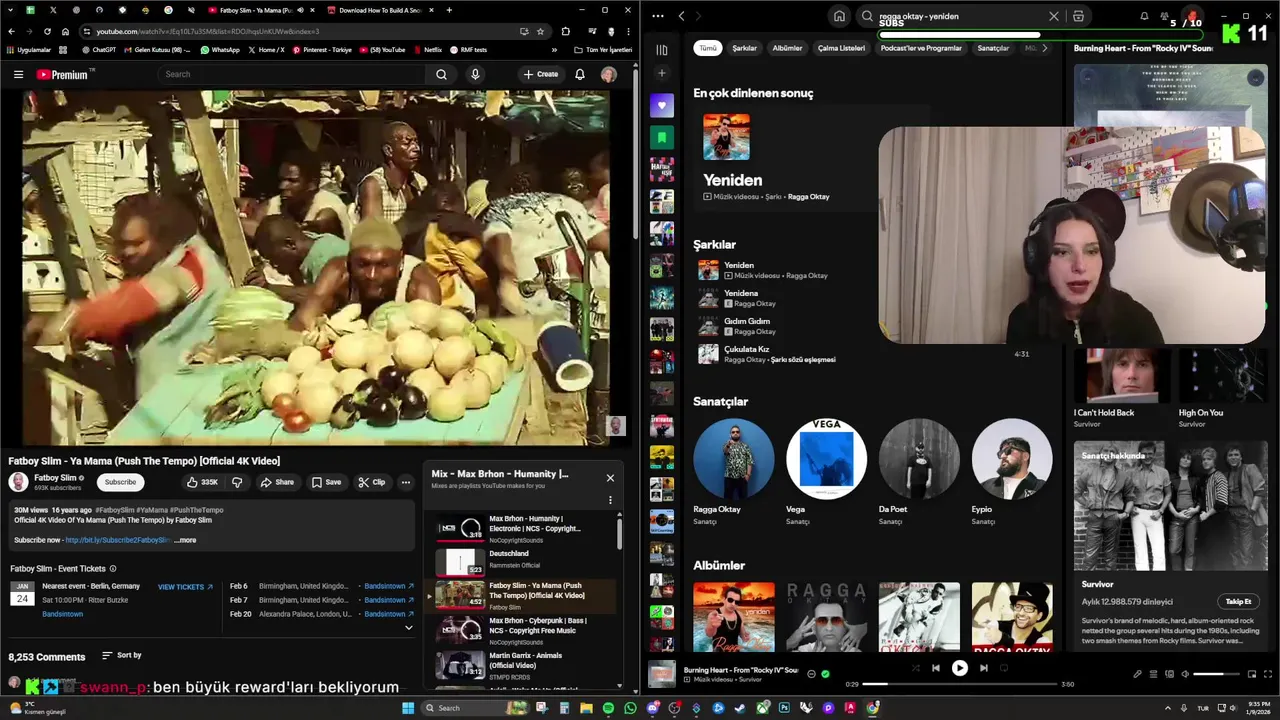The width and height of the screenshot is (1280, 720).
Task: Reload the YouTube page in Chrome
Action: click(47, 32)
